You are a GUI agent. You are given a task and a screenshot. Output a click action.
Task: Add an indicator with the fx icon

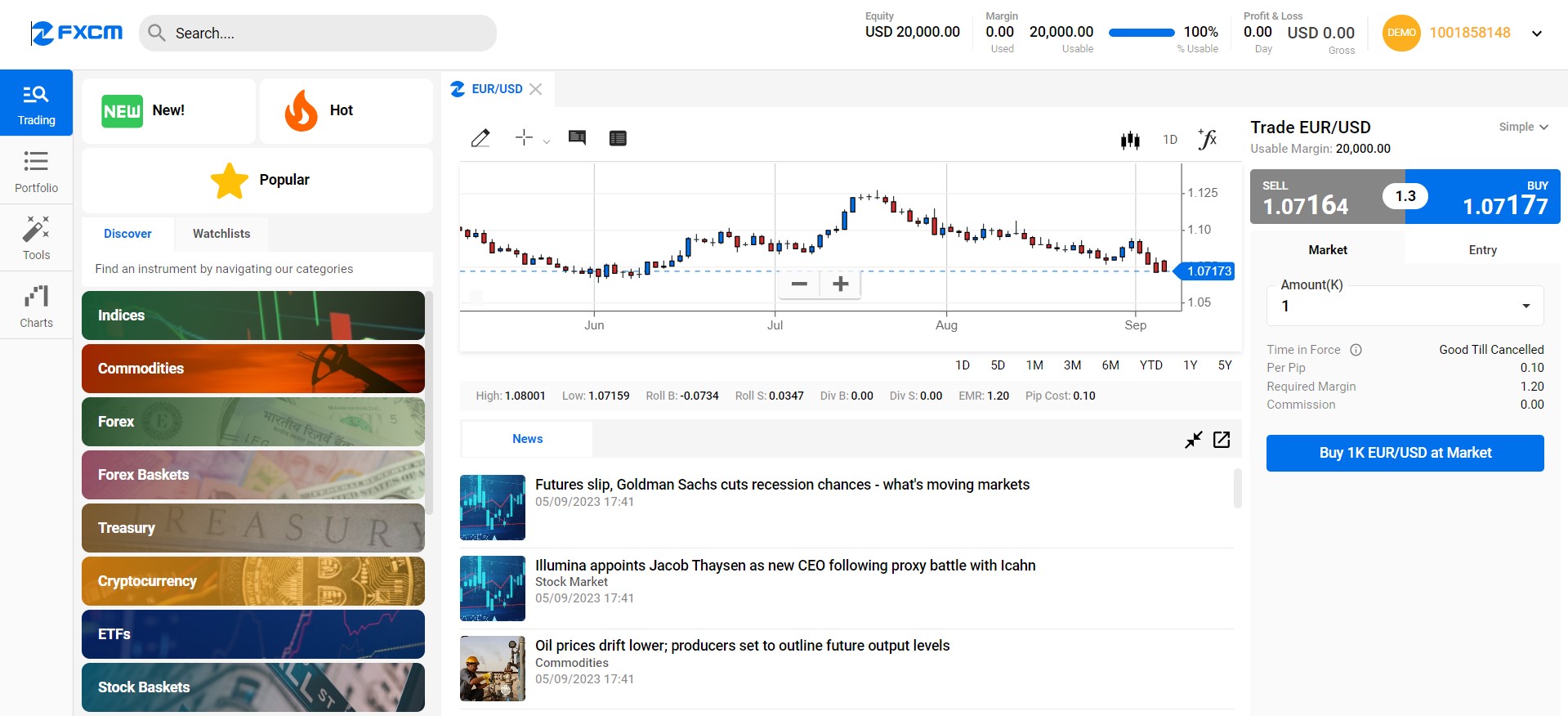point(1208,139)
